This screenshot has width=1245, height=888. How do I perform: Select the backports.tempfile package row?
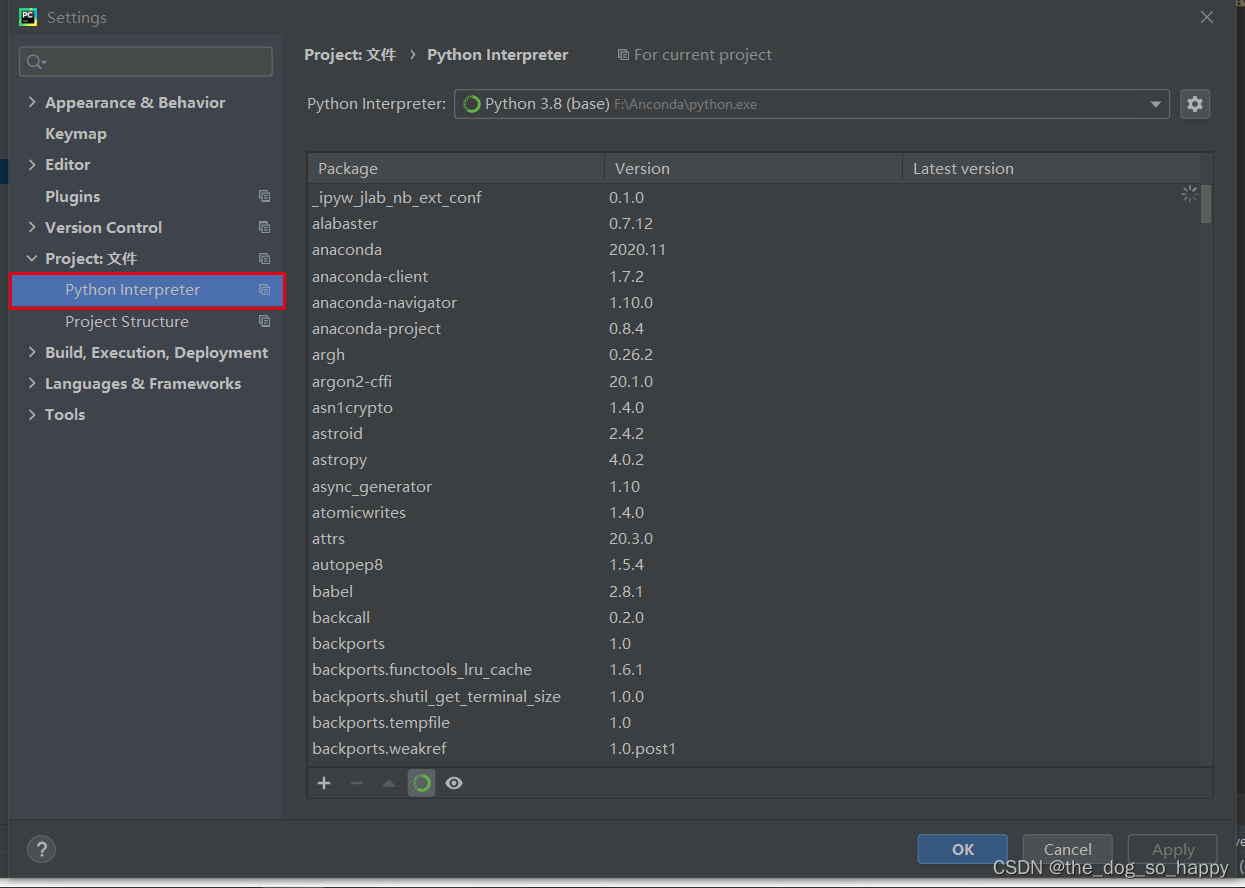(754, 722)
